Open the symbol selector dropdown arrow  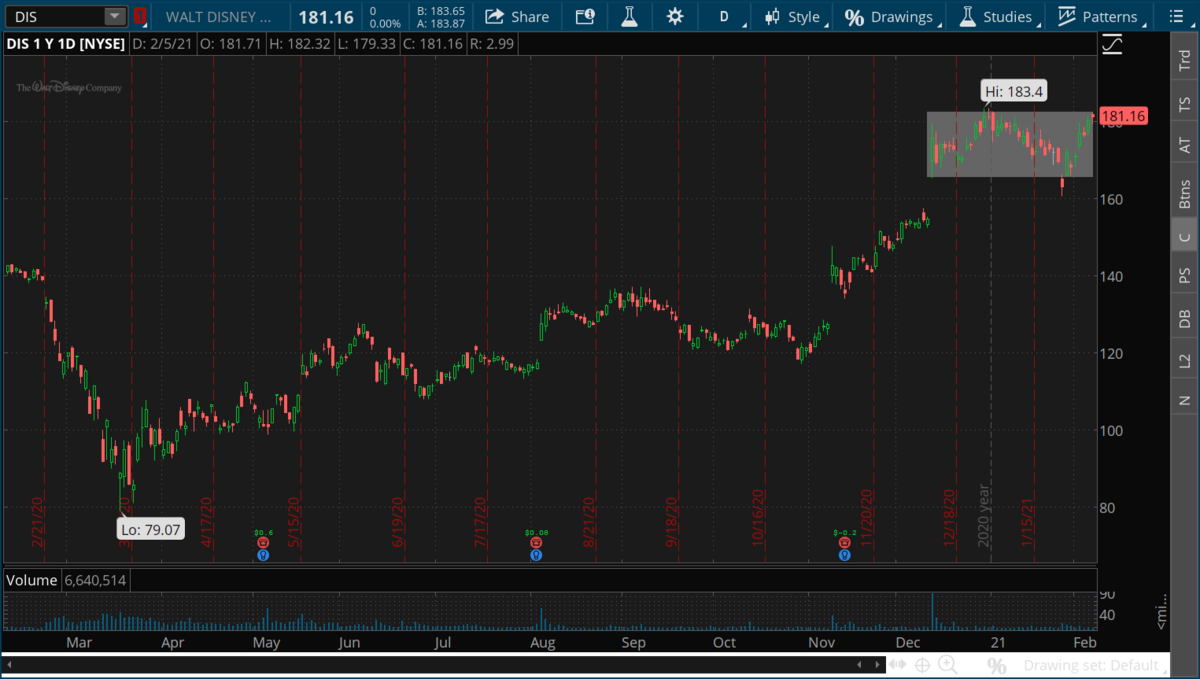(115, 17)
